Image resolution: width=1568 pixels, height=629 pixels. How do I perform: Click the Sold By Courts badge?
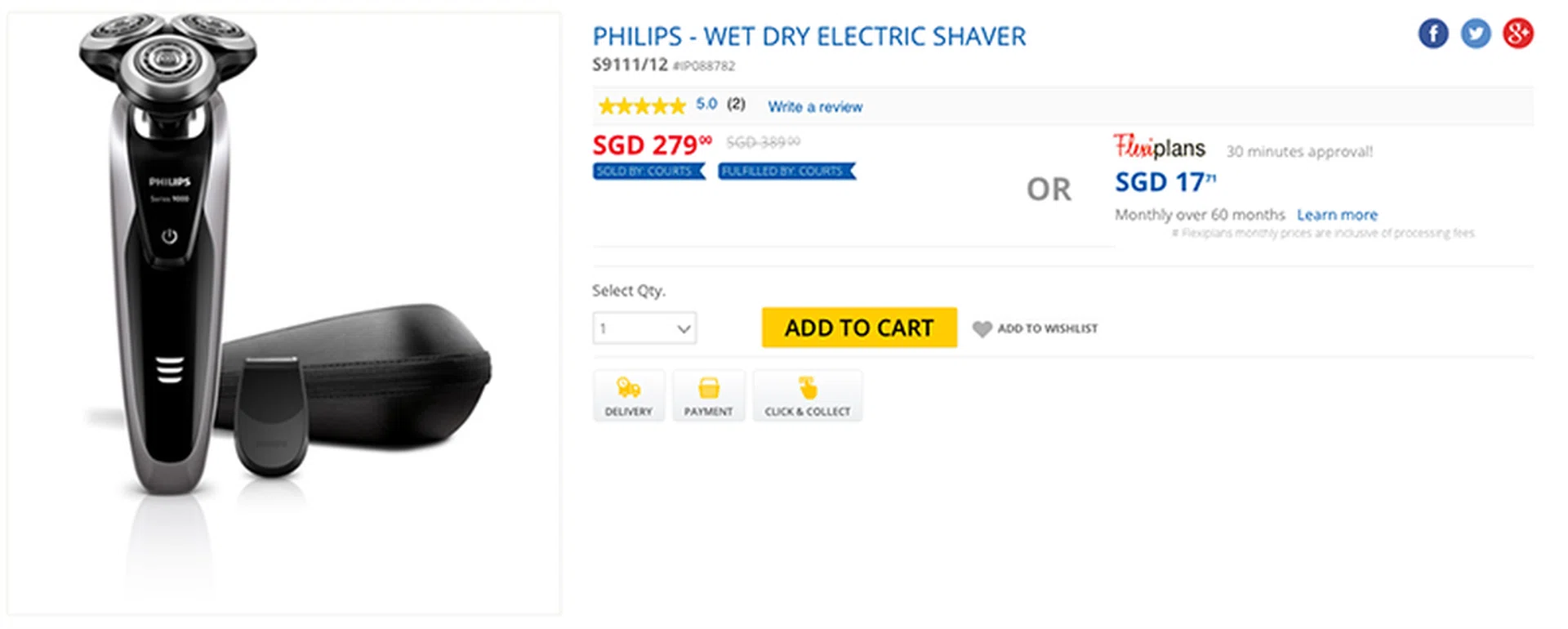coord(648,172)
